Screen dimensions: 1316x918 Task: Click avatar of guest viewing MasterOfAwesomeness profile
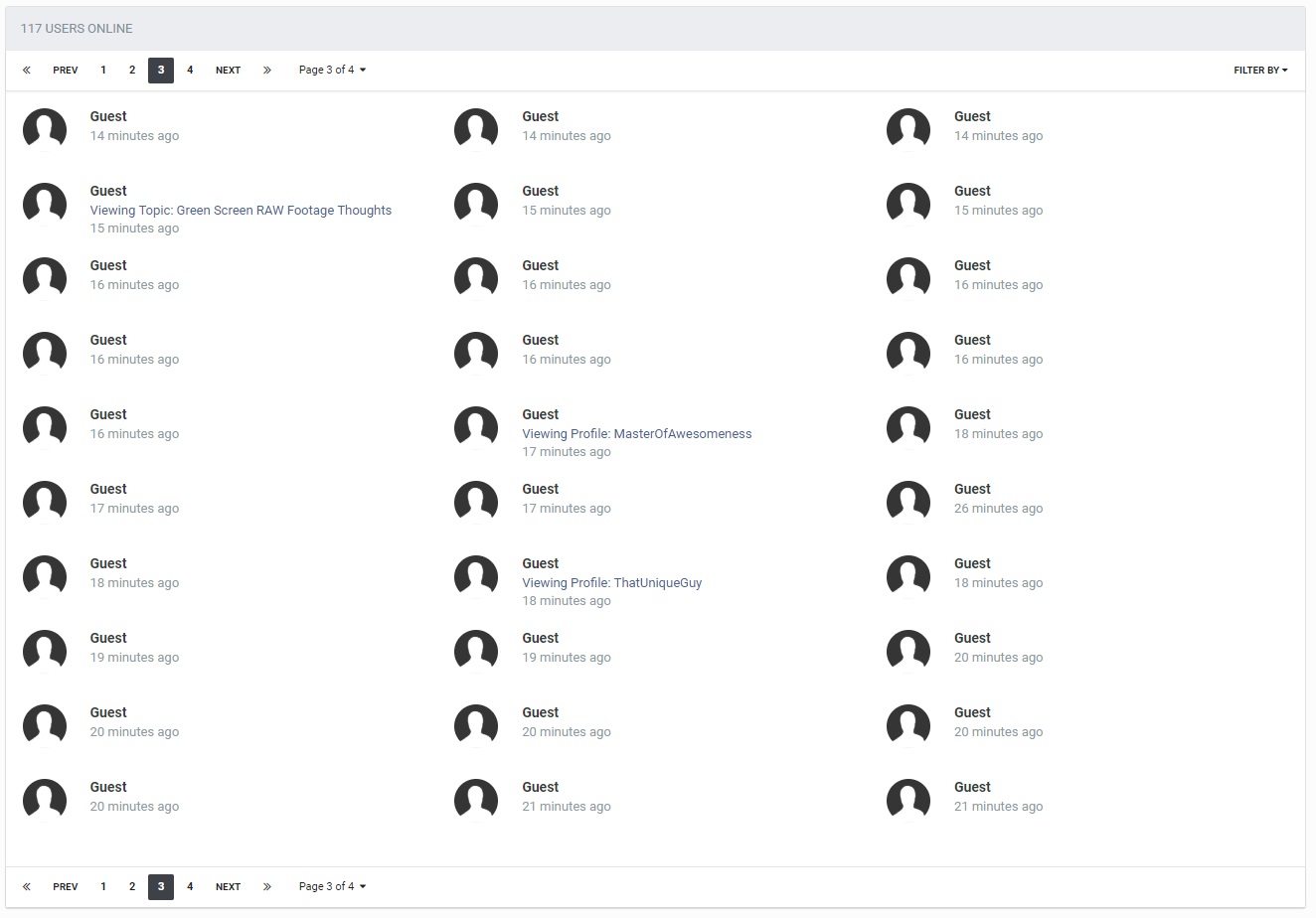coord(476,428)
